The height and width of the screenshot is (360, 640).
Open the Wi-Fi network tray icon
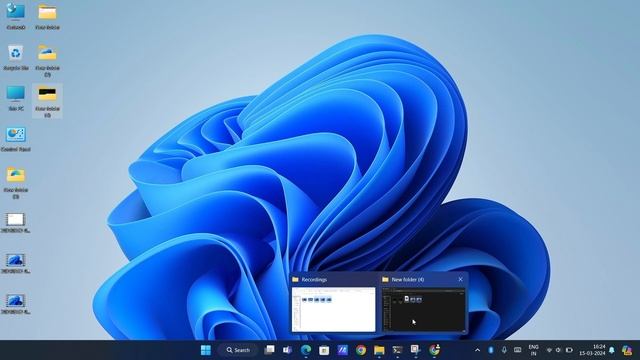pyautogui.click(x=549, y=350)
